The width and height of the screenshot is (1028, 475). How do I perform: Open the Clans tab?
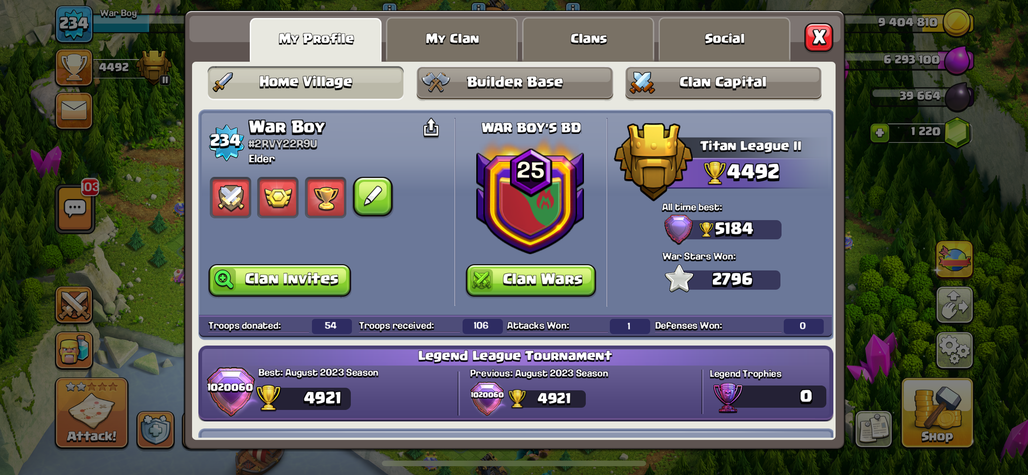588,39
